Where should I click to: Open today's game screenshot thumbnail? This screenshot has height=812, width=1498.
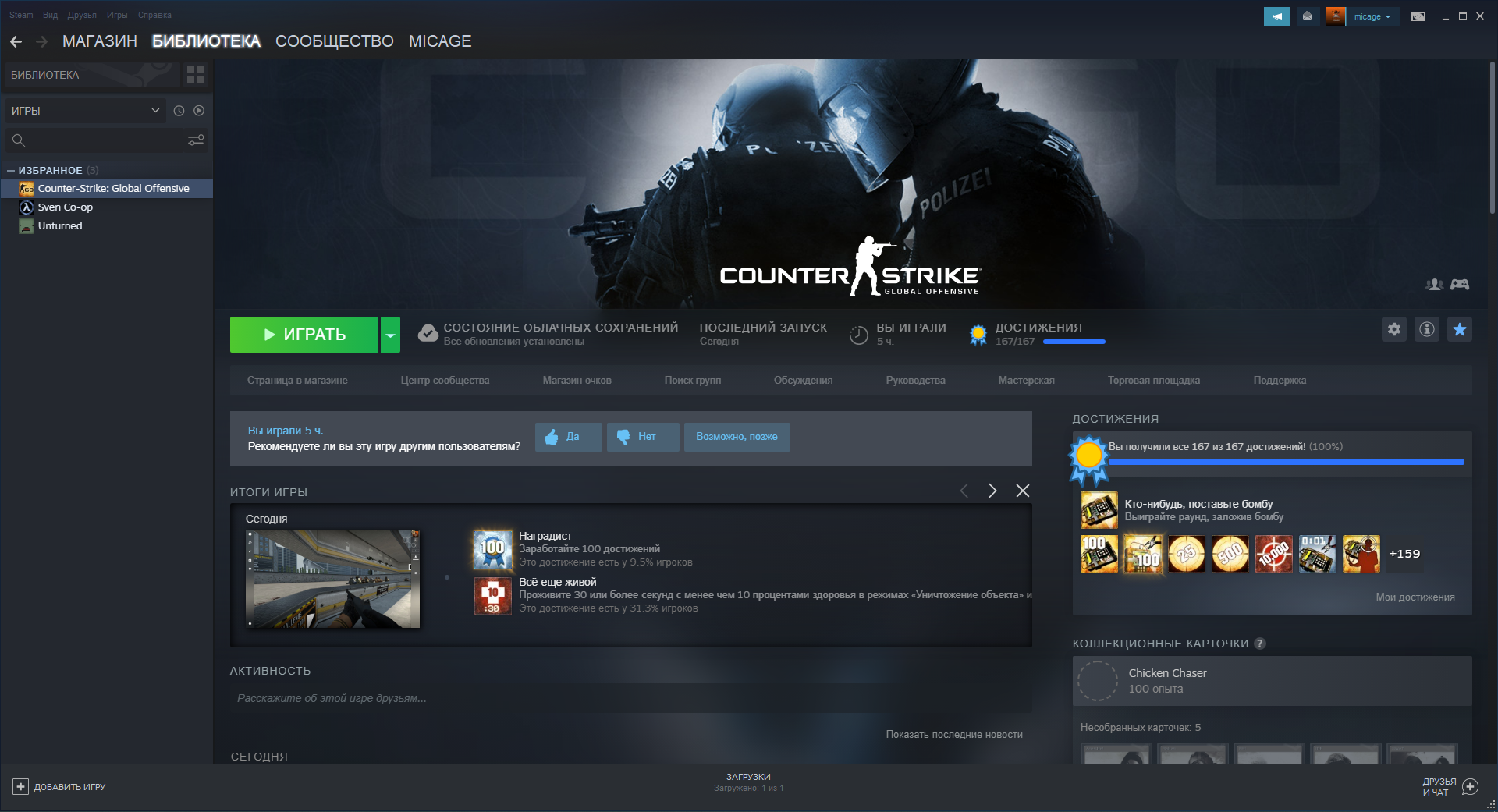tap(333, 579)
